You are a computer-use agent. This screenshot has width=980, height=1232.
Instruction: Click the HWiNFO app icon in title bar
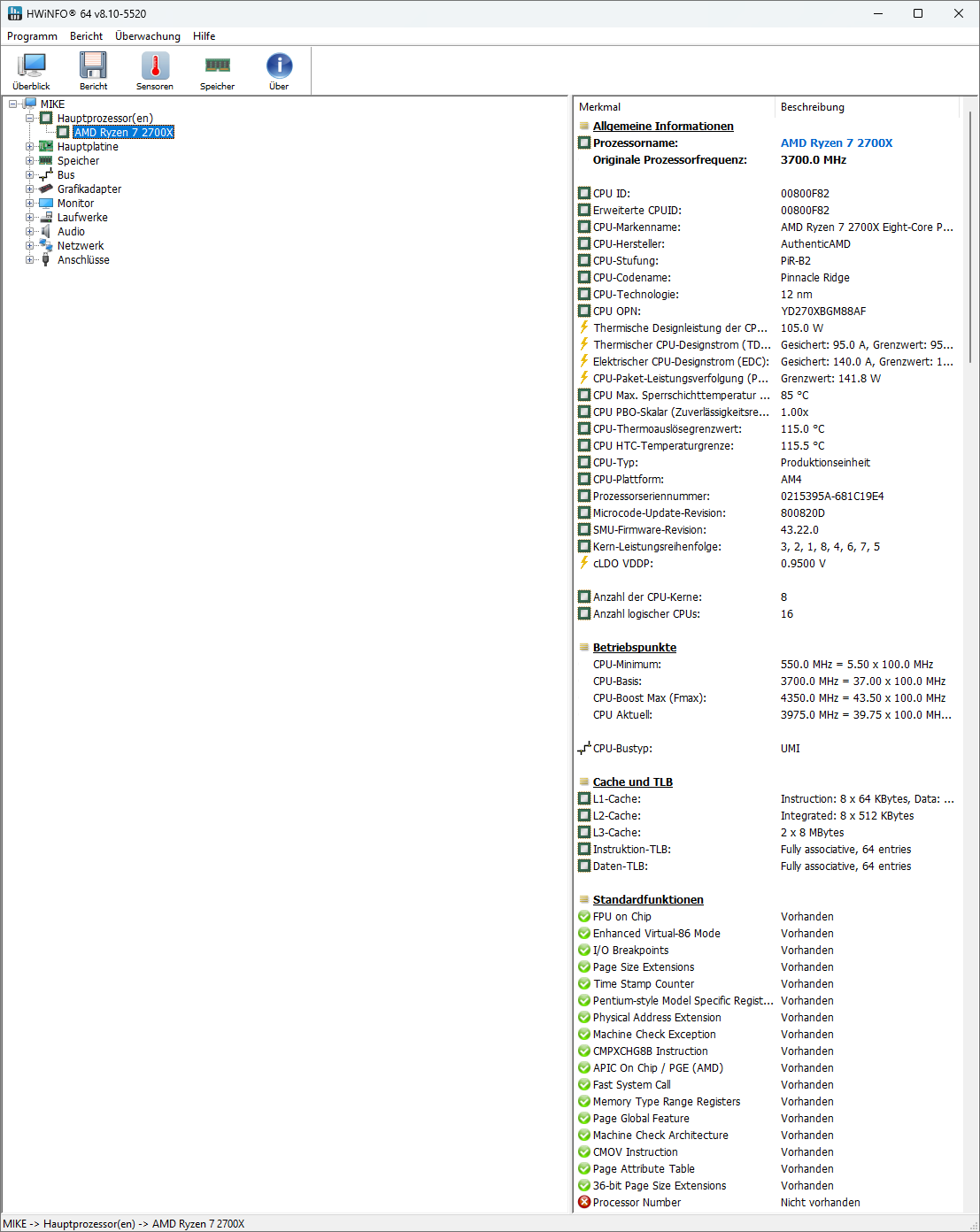click(15, 13)
